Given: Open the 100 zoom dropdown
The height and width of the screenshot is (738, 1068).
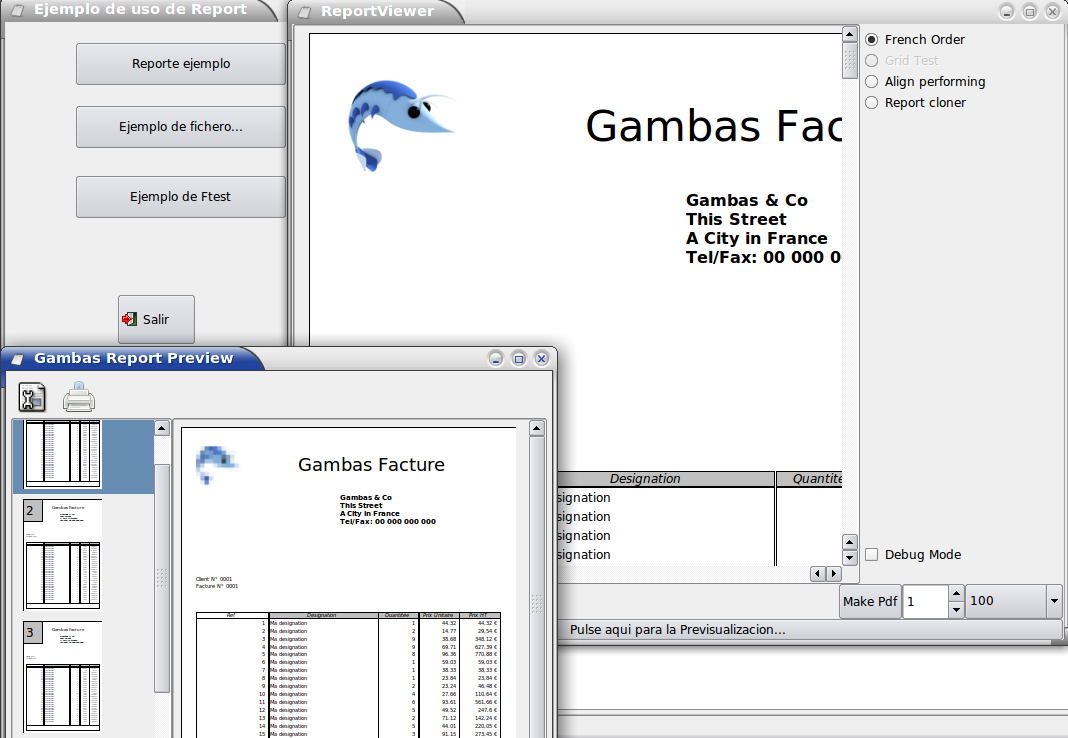Looking at the screenshot, I should tap(1053, 601).
